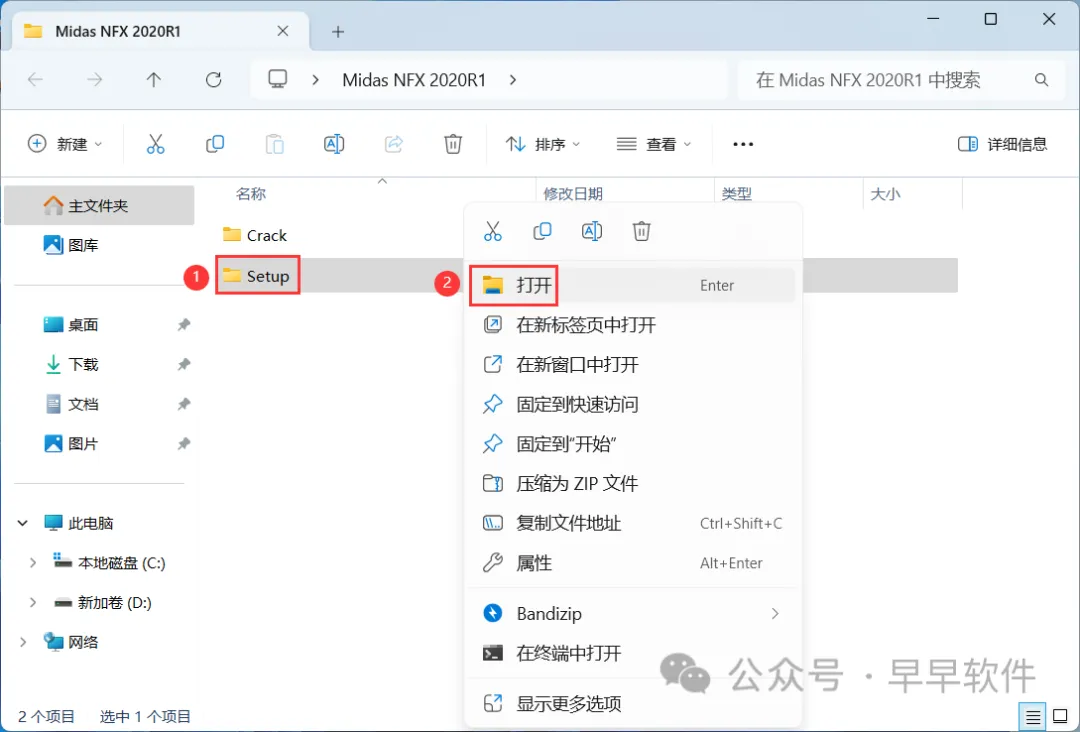The height and width of the screenshot is (732, 1080).
Task: Go up one folder level
Action: pyautogui.click(x=154, y=80)
